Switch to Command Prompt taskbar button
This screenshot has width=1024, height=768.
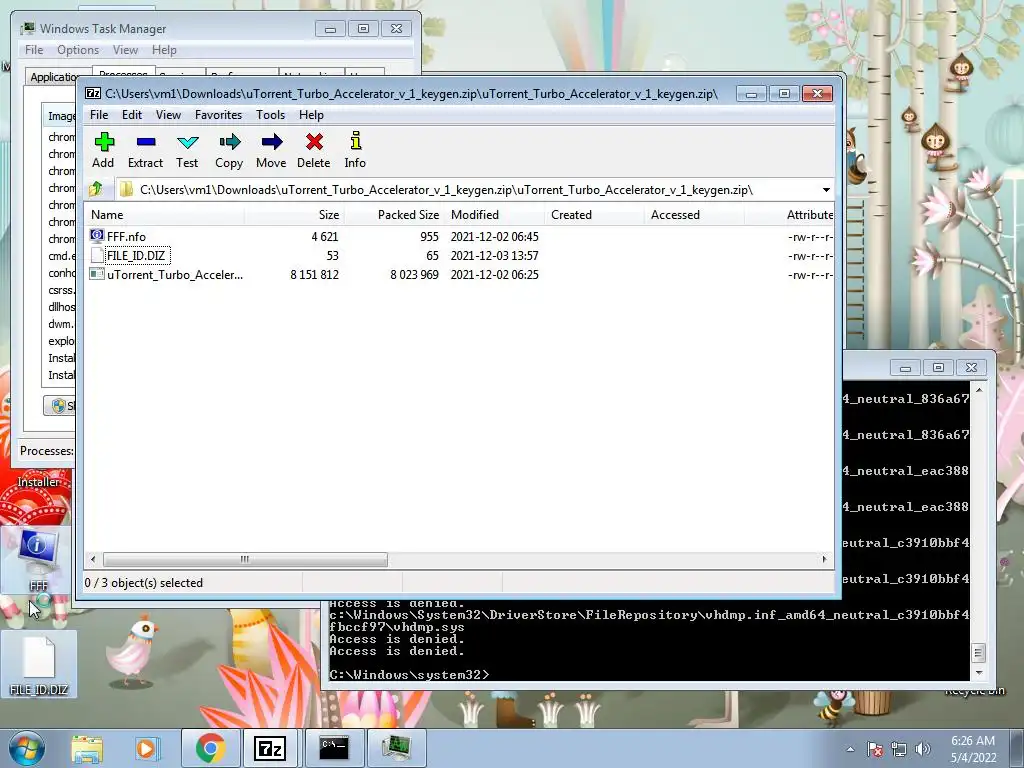pos(334,748)
